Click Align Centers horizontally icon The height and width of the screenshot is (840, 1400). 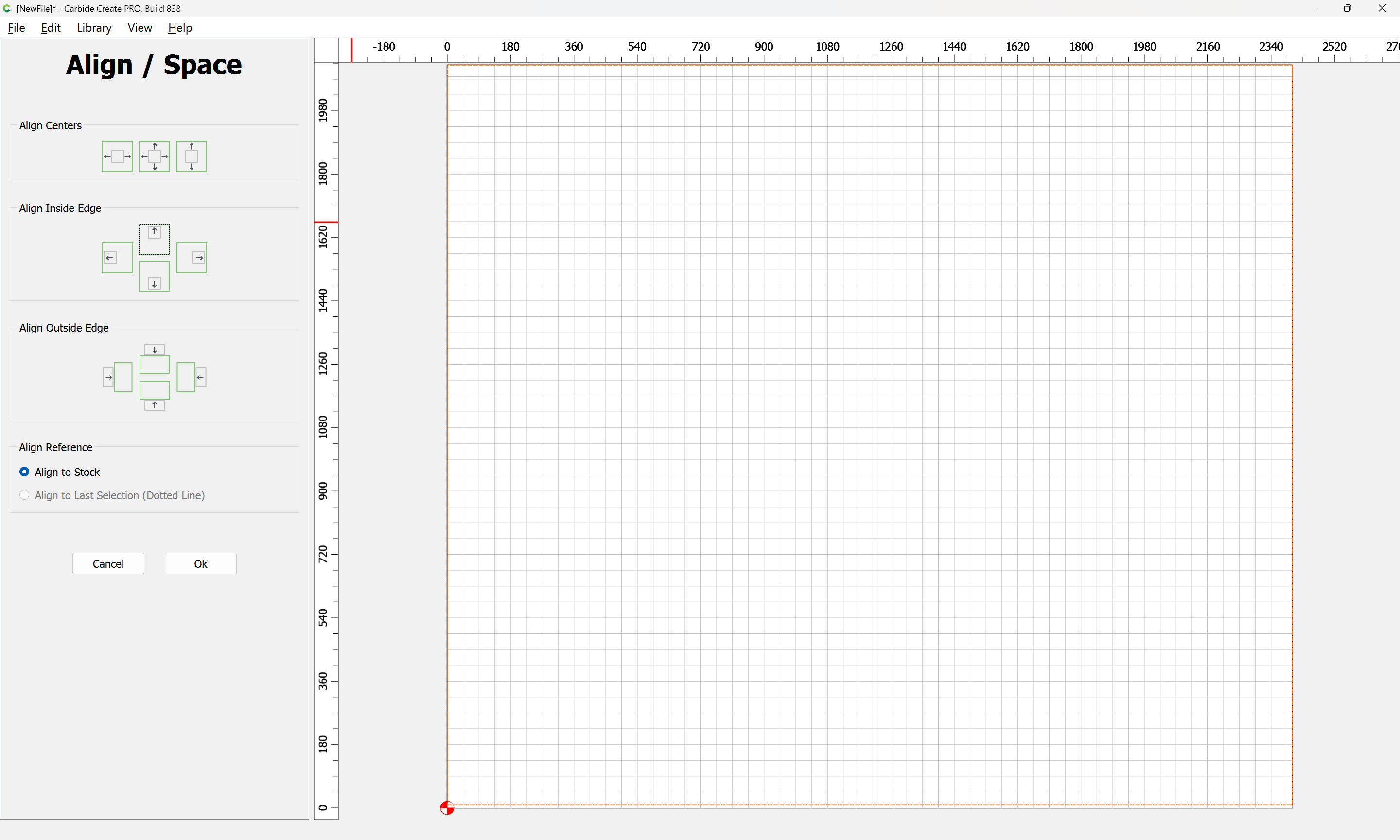(x=117, y=156)
